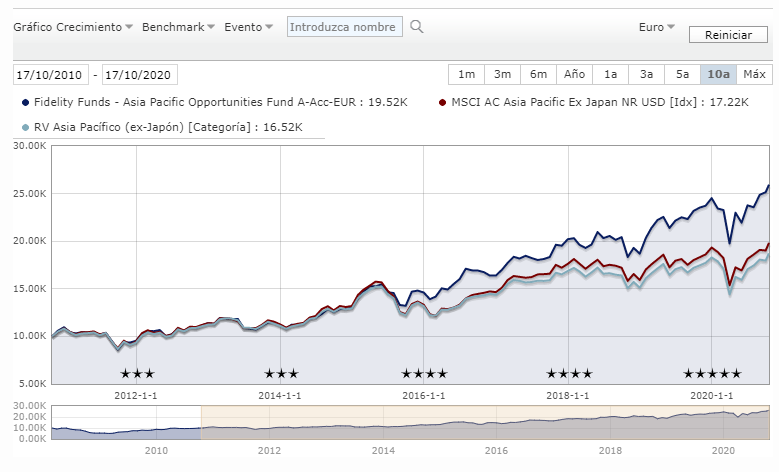Select the Máx time range

(x=754, y=74)
